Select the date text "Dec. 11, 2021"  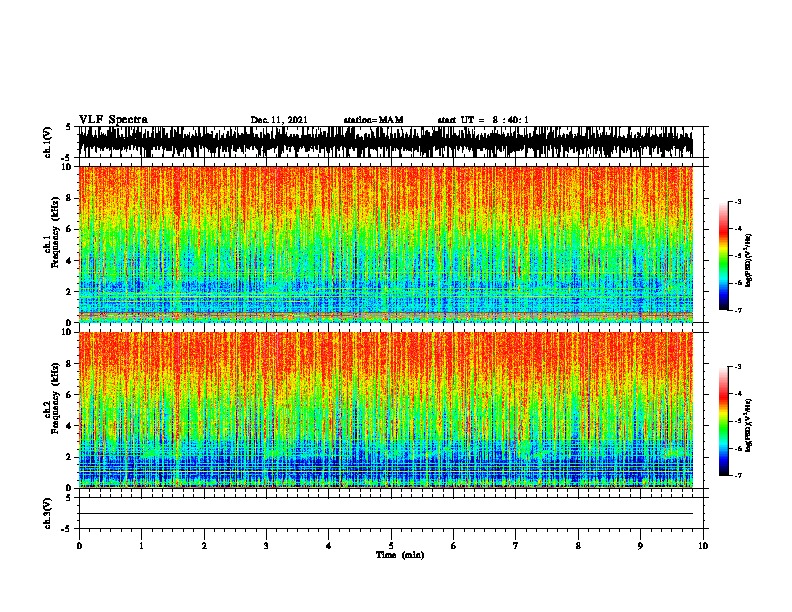[279, 120]
